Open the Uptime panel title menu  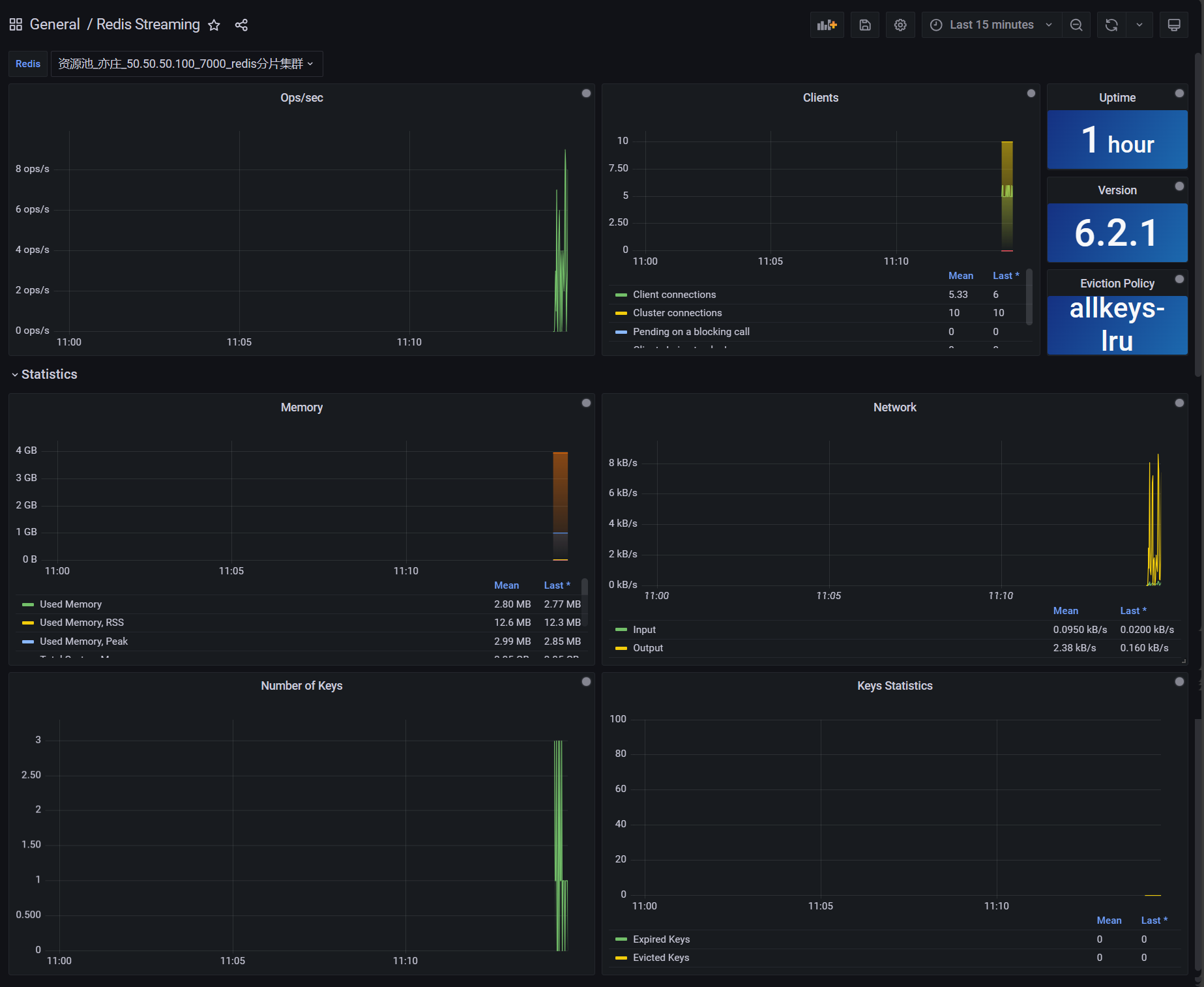[x=1117, y=98]
